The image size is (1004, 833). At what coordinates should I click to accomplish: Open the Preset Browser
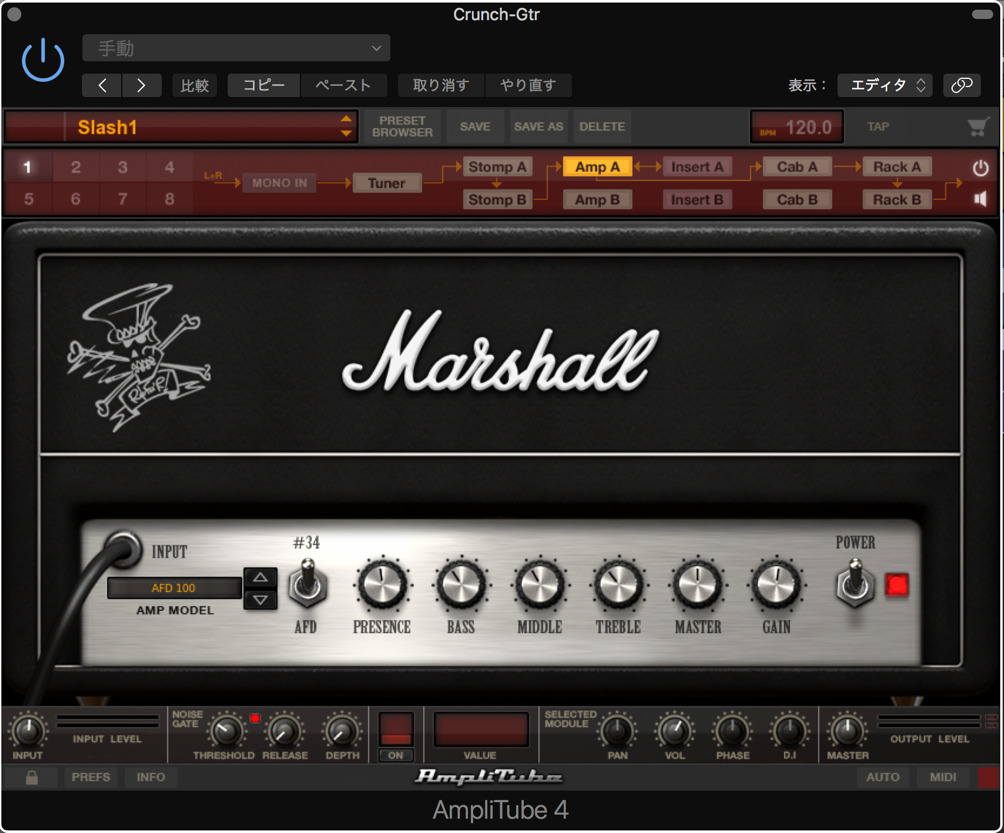(402, 127)
